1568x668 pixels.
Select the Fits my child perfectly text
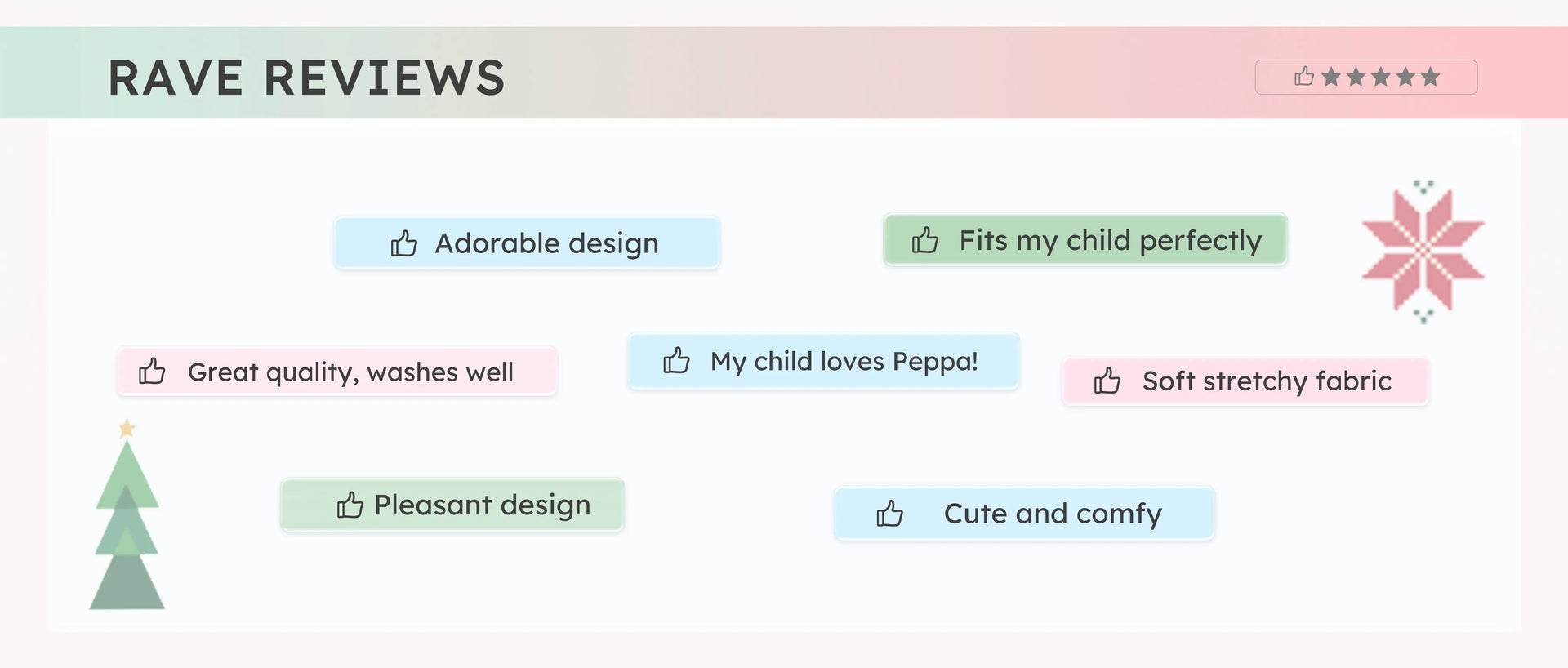pyautogui.click(x=1110, y=240)
